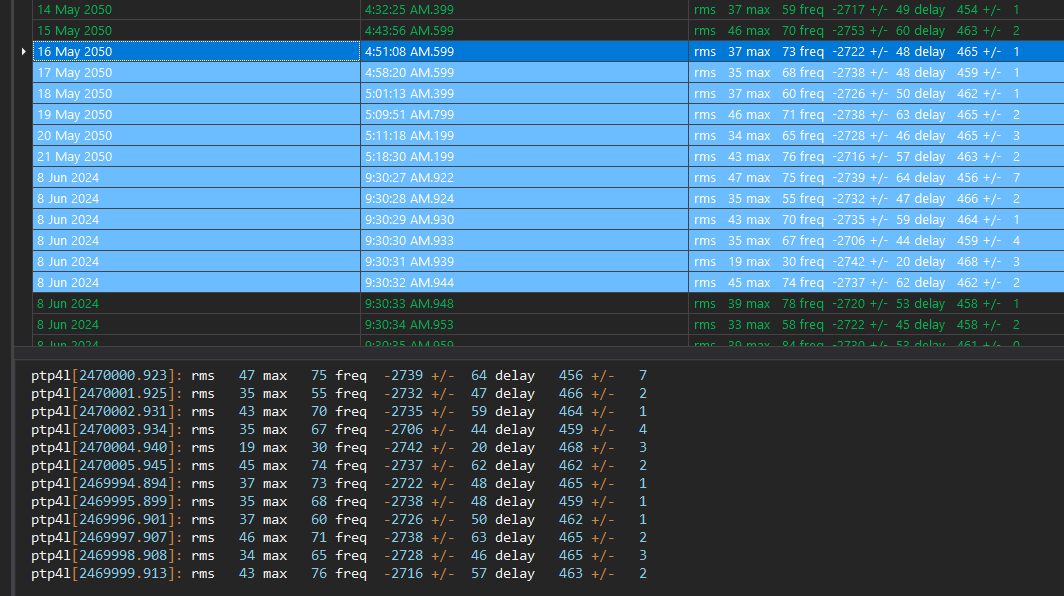
Task: Click detail line ptp4l[2470001.925]
Action: [x=339, y=394]
